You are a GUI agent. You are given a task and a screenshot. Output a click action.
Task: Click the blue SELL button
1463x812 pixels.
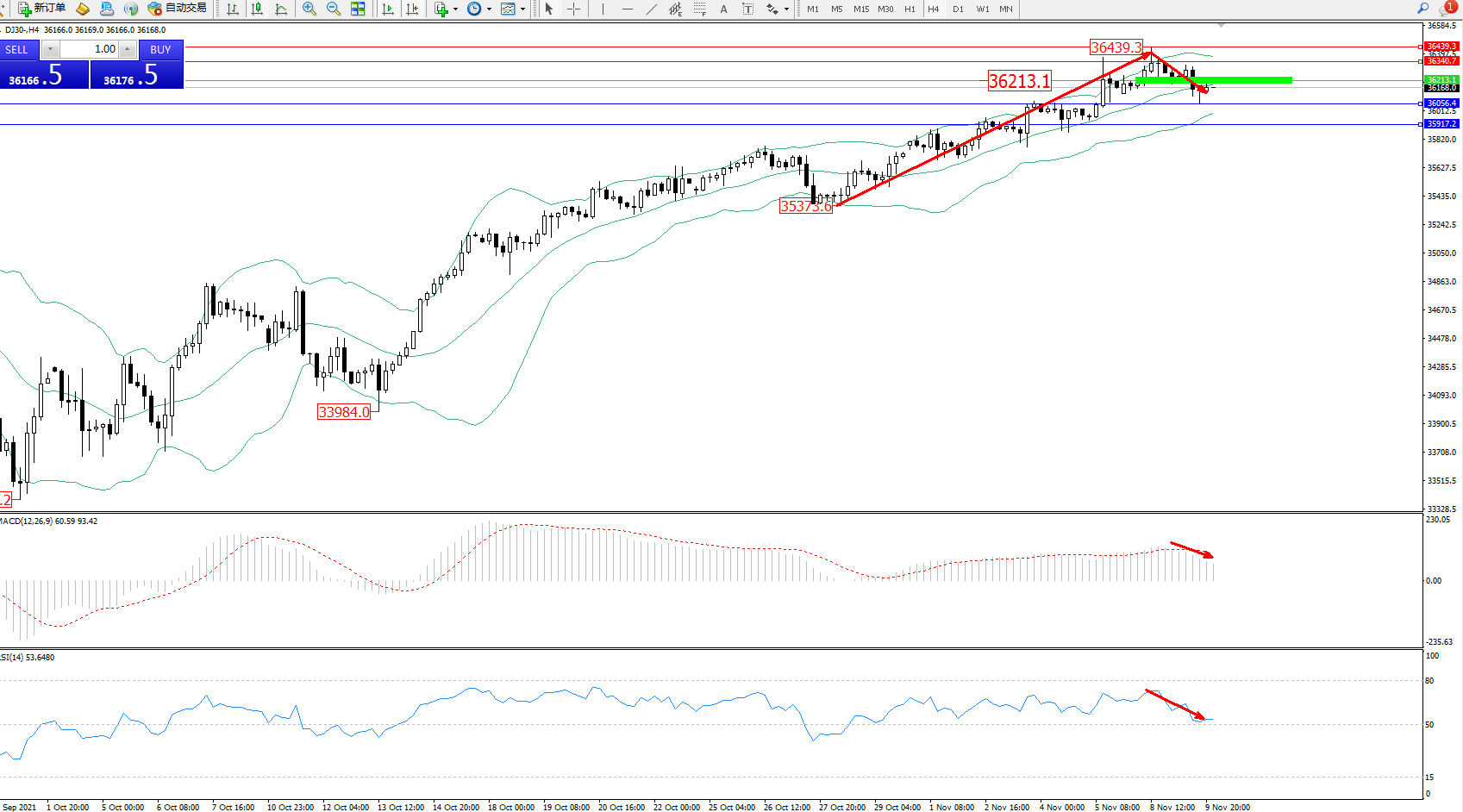click(17, 49)
